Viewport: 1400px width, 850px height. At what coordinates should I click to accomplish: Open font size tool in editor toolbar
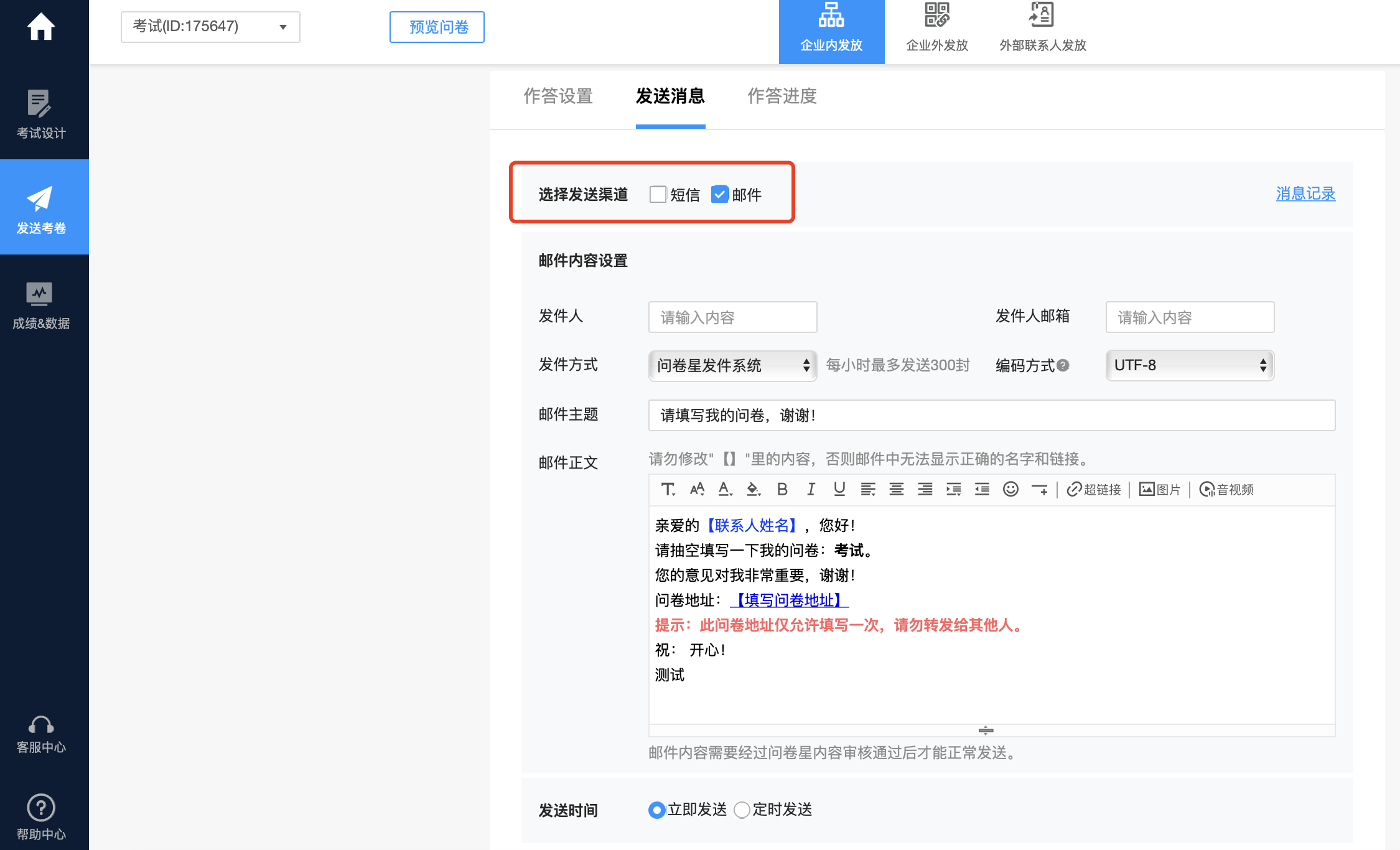[x=697, y=490]
